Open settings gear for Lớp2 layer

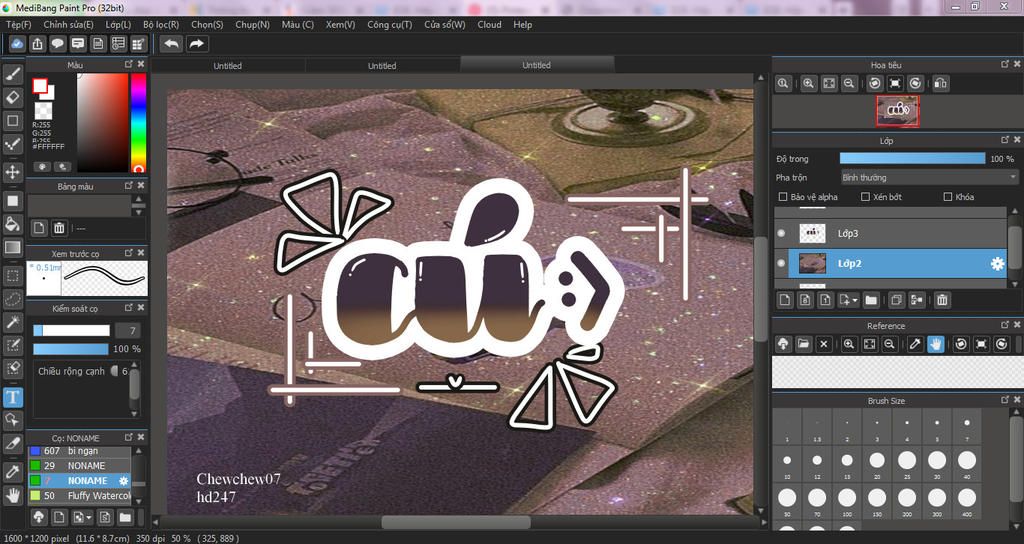pyautogui.click(x=997, y=263)
